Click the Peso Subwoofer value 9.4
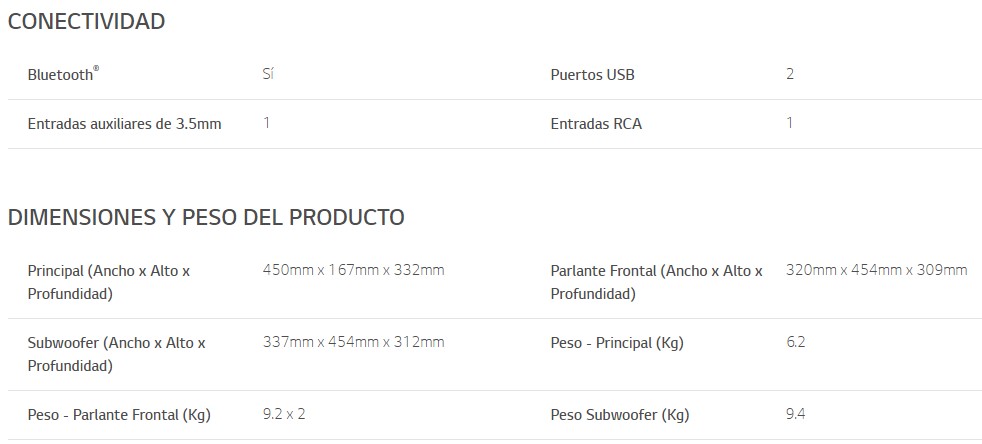Image resolution: width=982 pixels, height=444 pixels. 795,414
